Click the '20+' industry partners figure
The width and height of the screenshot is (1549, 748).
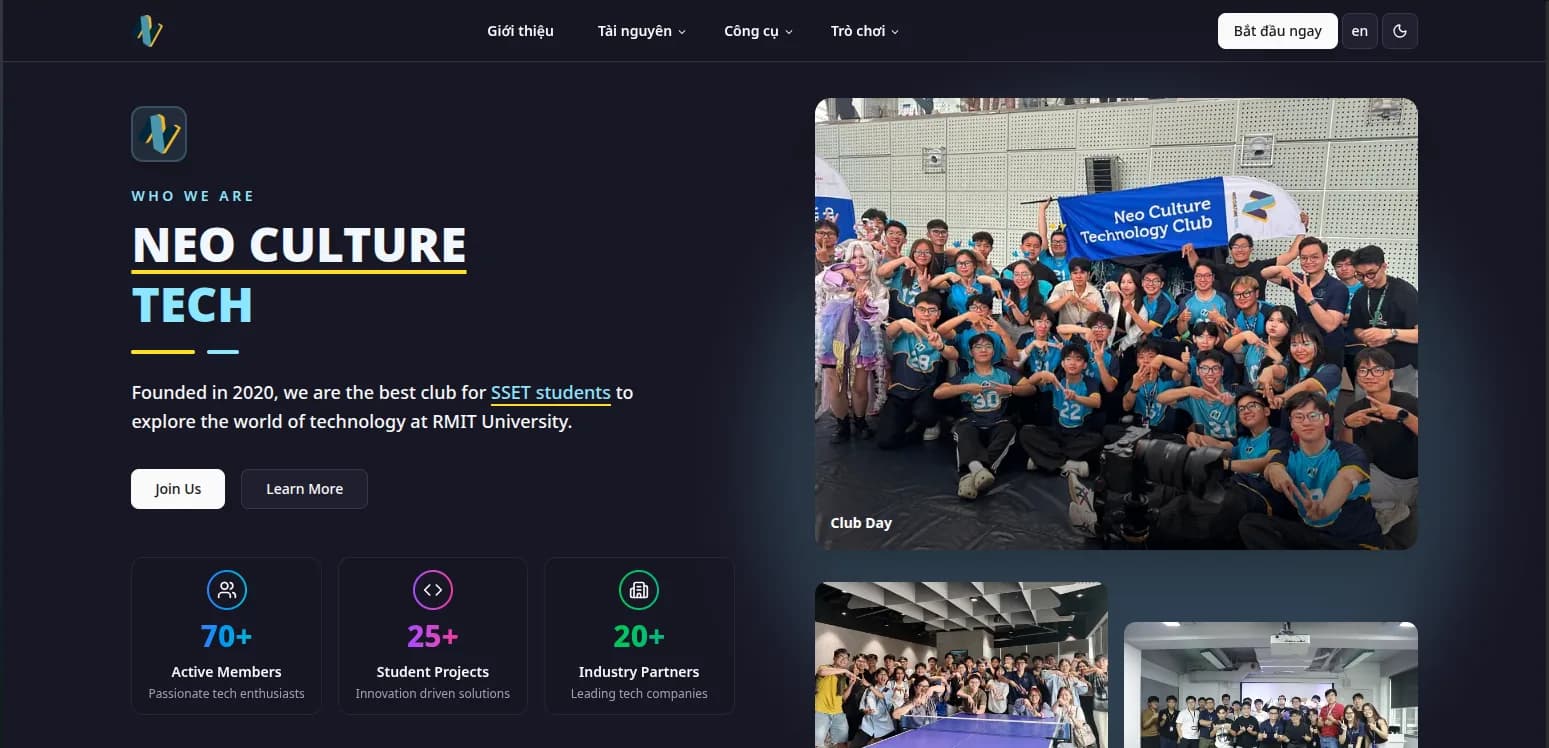639,636
